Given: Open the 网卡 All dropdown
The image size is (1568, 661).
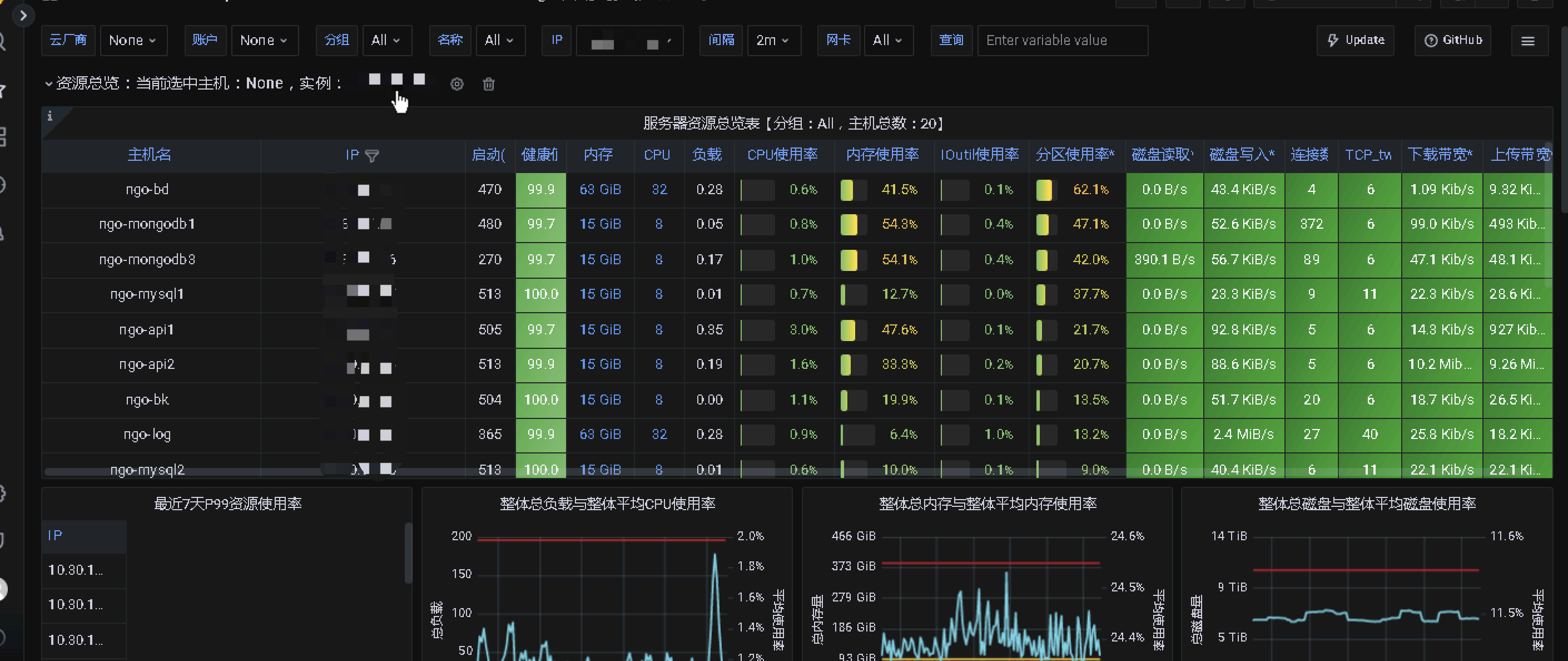Looking at the screenshot, I should [888, 41].
